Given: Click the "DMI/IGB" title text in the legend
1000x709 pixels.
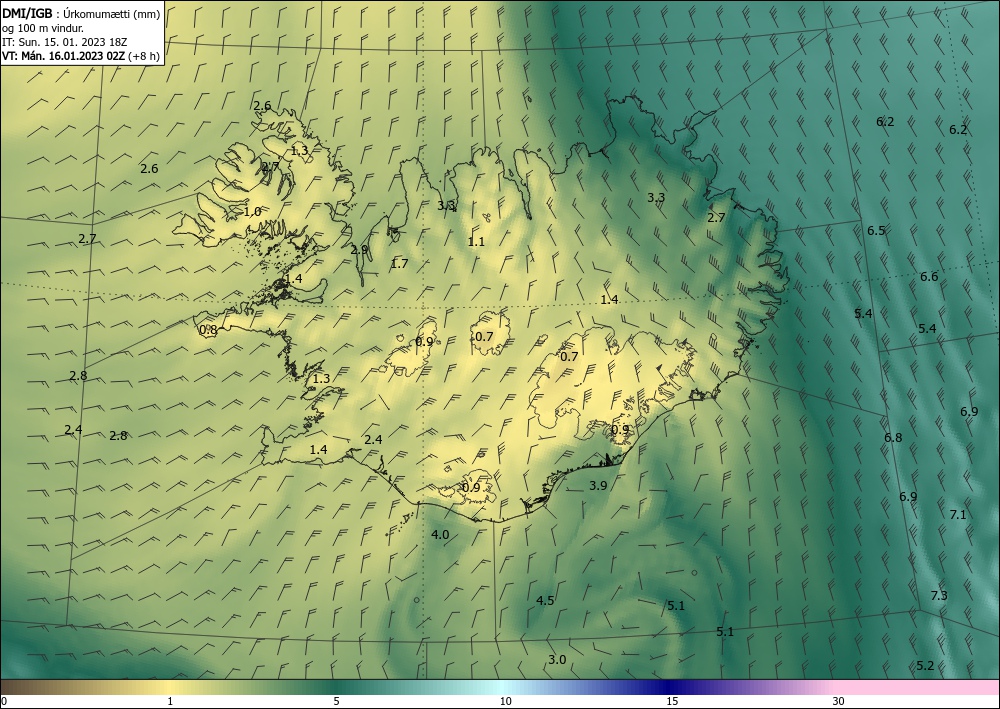Looking at the screenshot, I should pos(27,14).
